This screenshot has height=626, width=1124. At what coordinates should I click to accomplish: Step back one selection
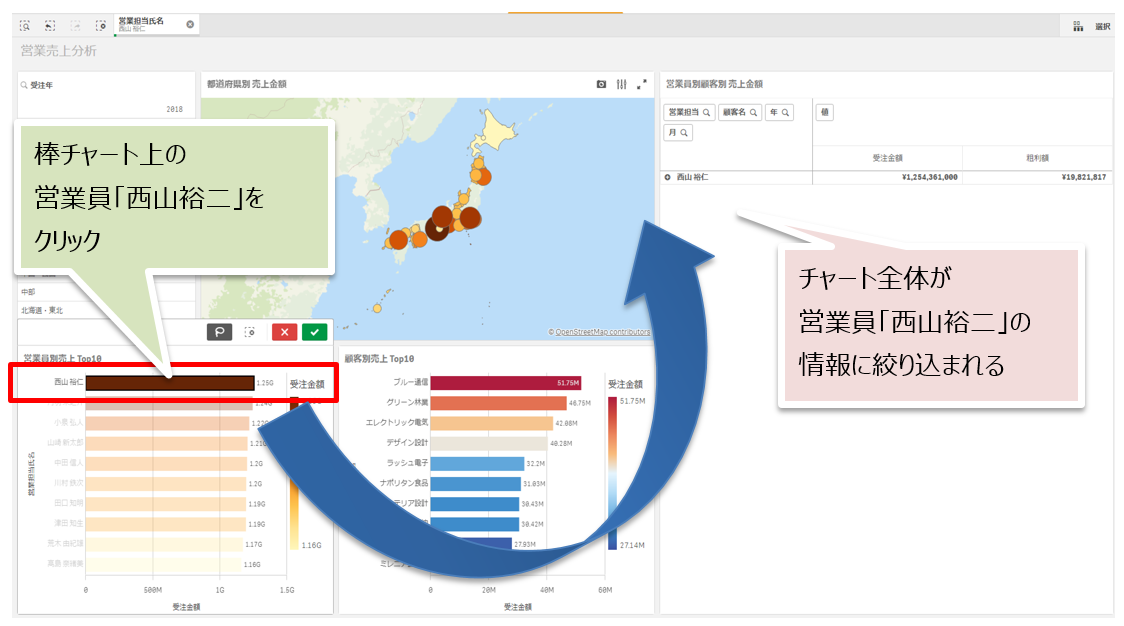50,25
